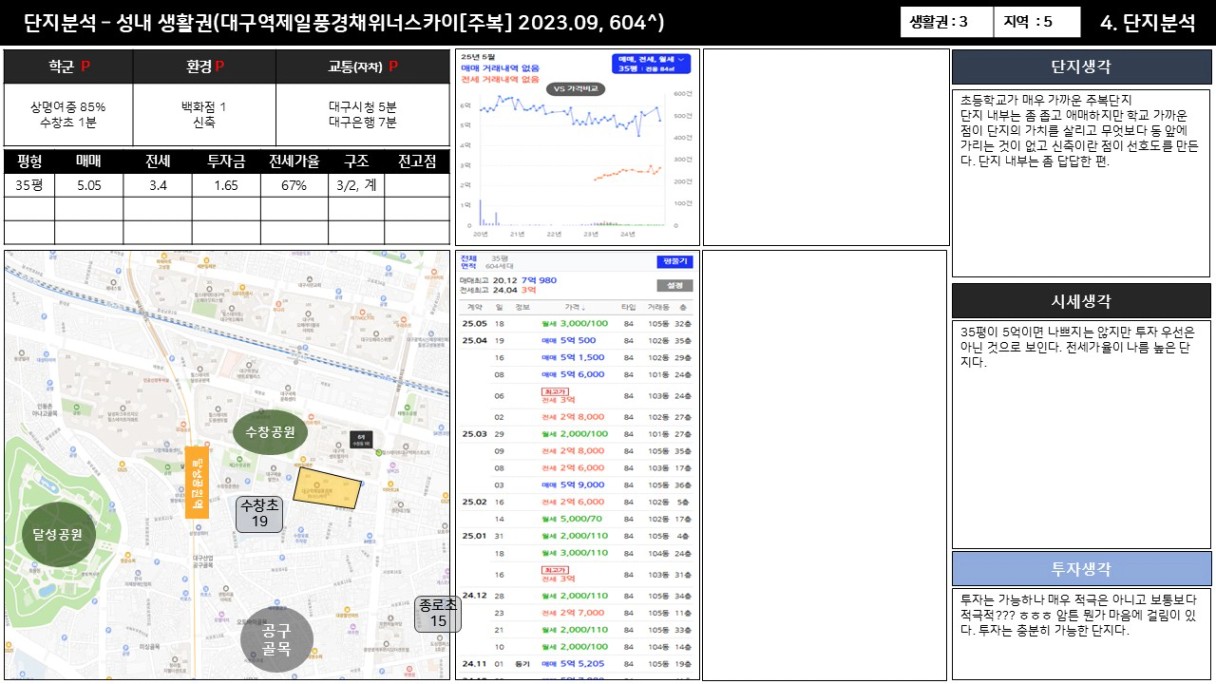Click the 달성공원 green map marker
The width and height of the screenshot is (1216, 684).
click(x=57, y=534)
